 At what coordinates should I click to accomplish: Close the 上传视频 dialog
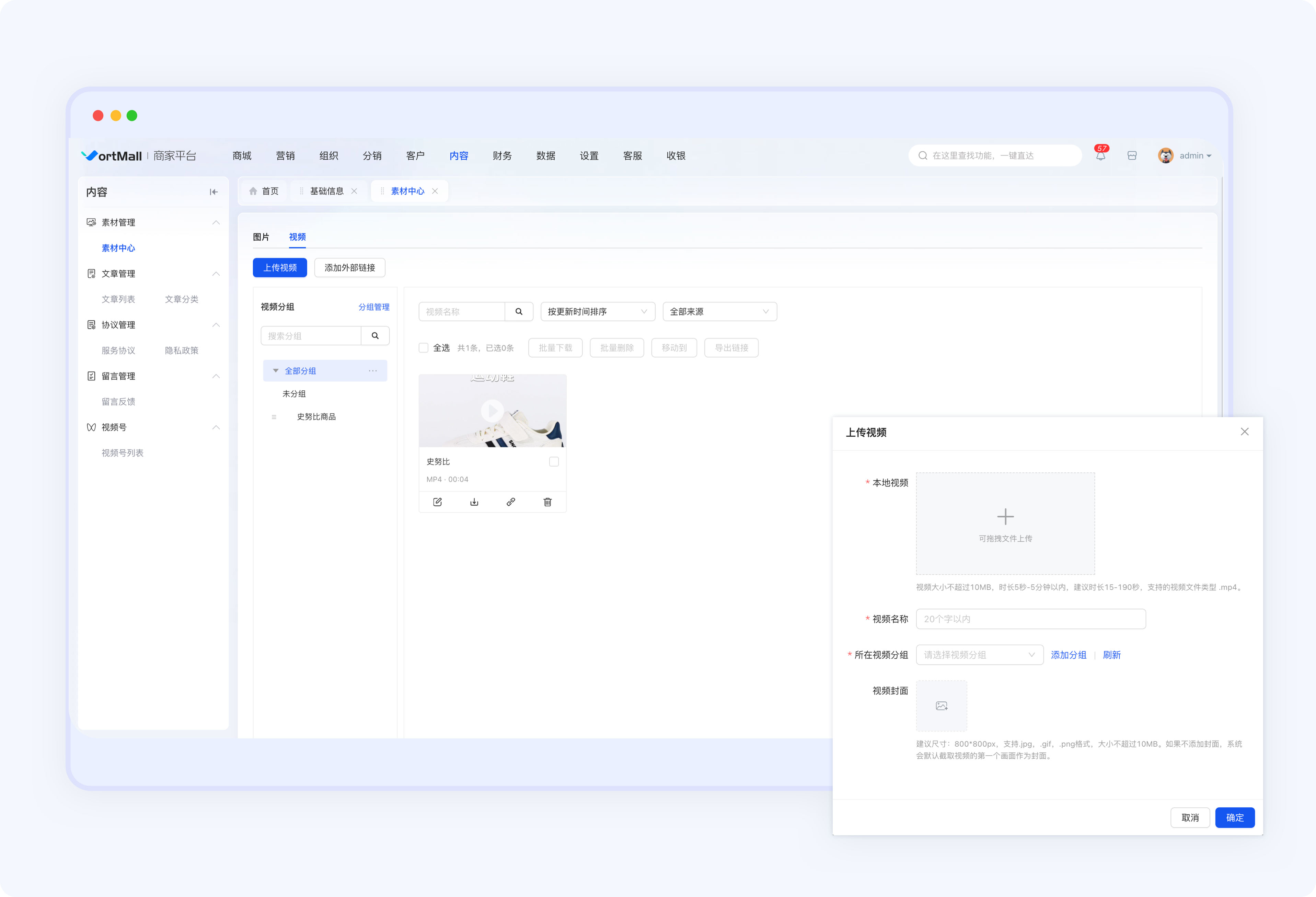coord(1244,432)
